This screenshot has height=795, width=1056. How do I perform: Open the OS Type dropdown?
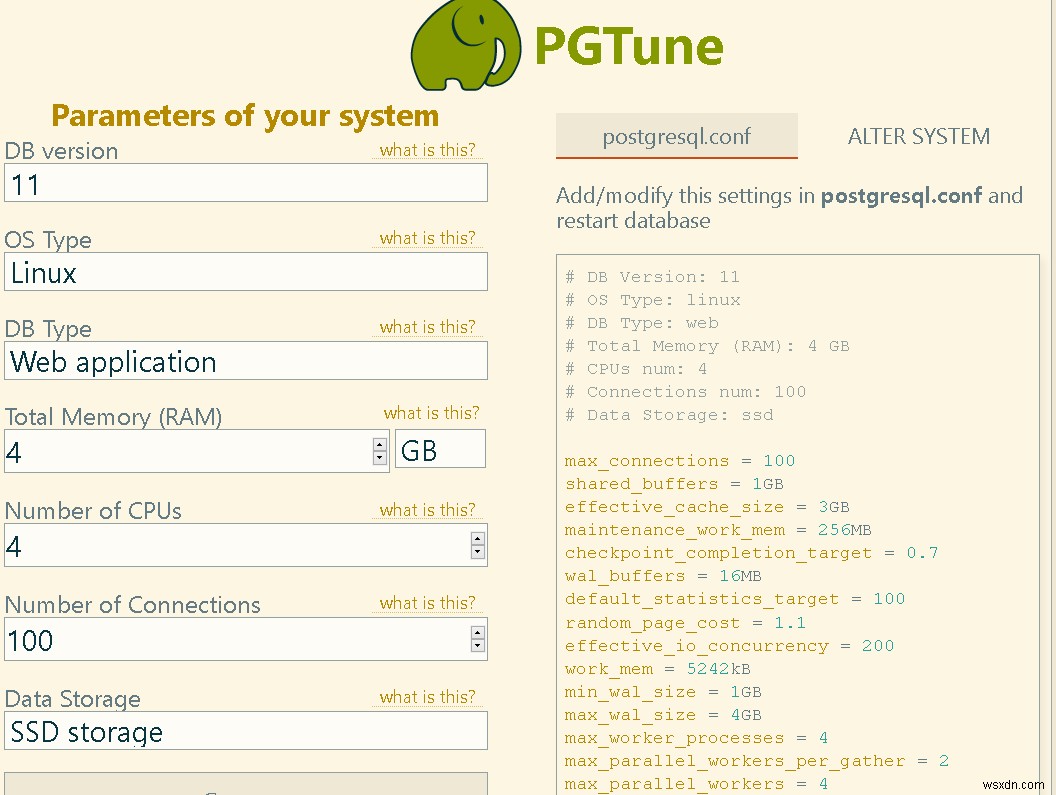[246, 272]
